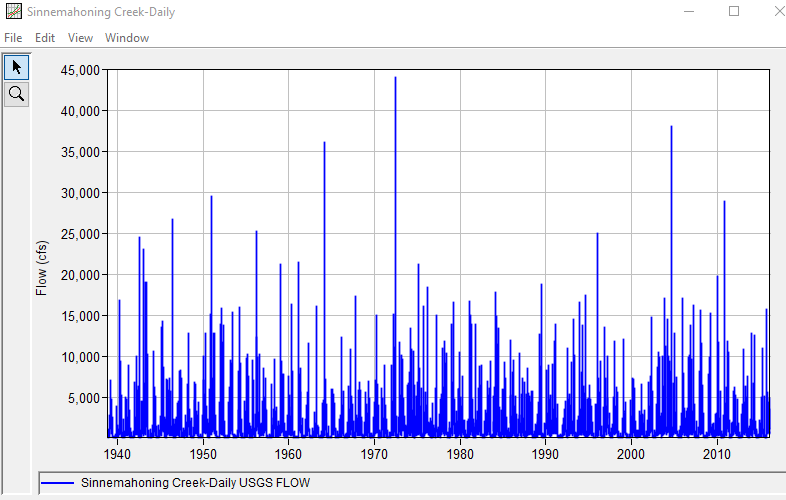Open the File menu
Image resolution: width=786 pixels, height=500 pixels.
(x=13, y=38)
